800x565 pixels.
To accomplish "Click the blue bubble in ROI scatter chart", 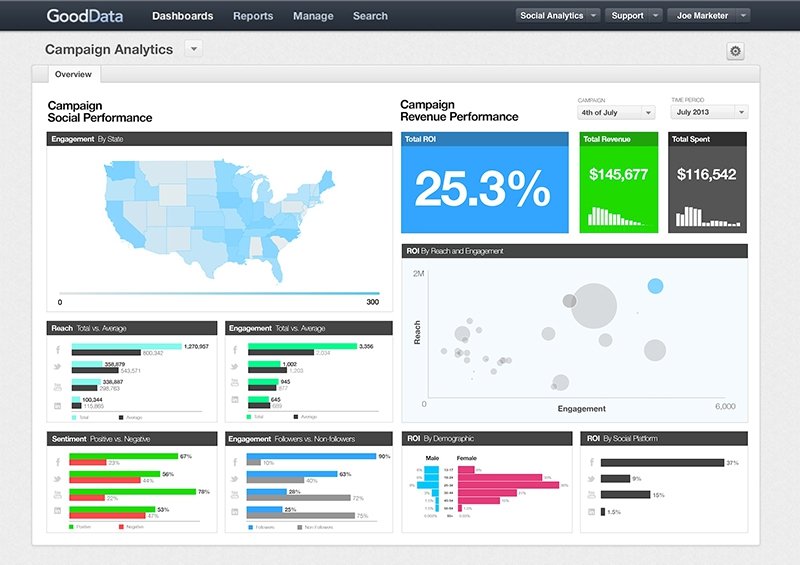I will [655, 286].
